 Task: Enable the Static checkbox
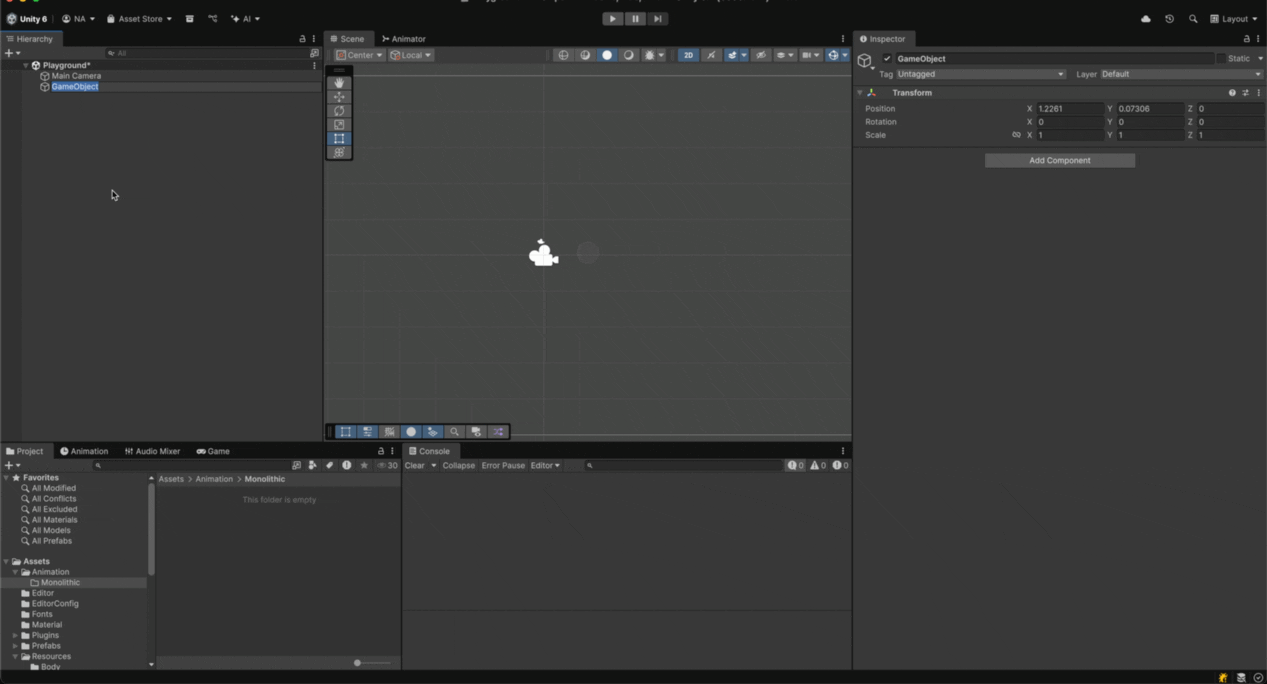click(1221, 59)
